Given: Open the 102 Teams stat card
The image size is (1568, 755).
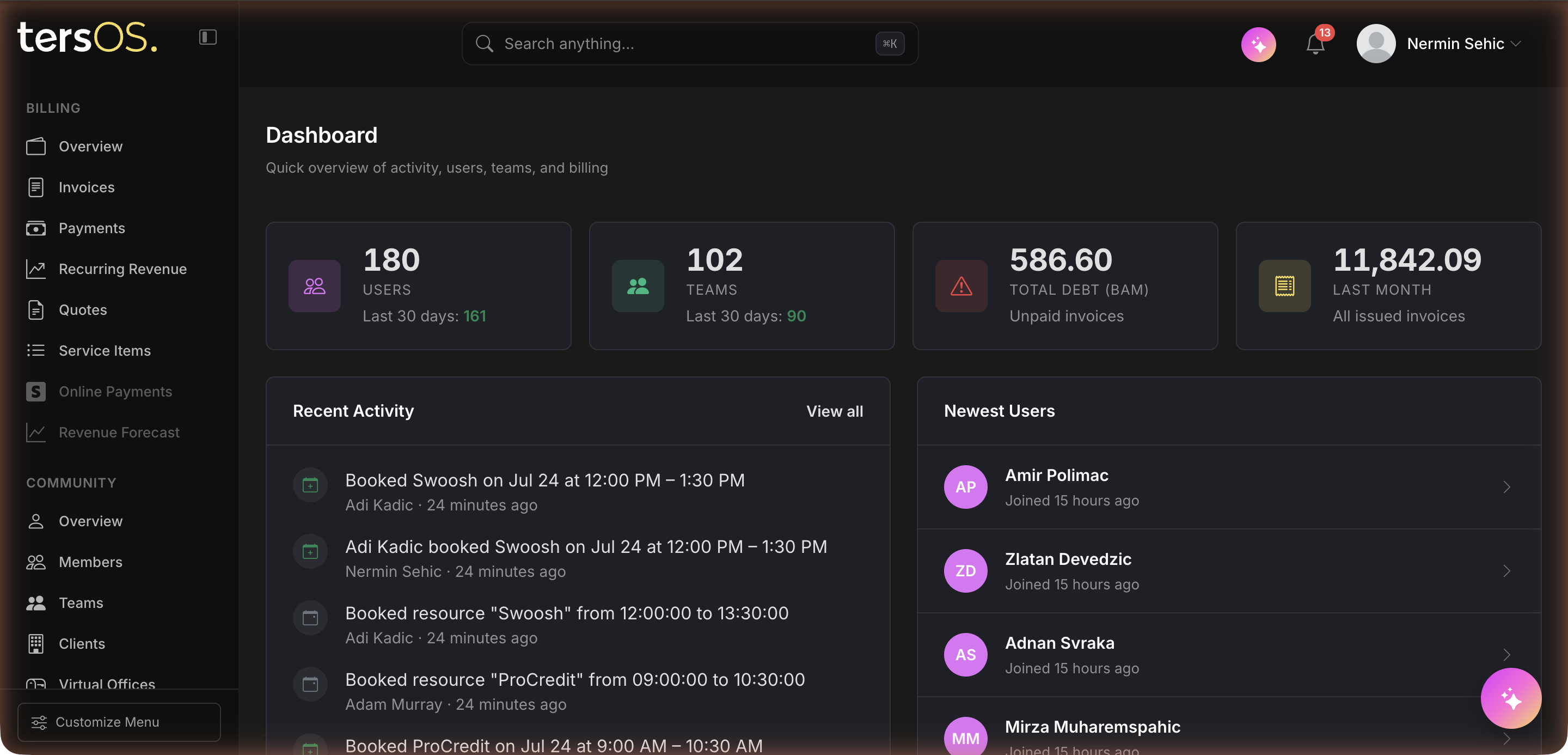Looking at the screenshot, I should [742, 286].
